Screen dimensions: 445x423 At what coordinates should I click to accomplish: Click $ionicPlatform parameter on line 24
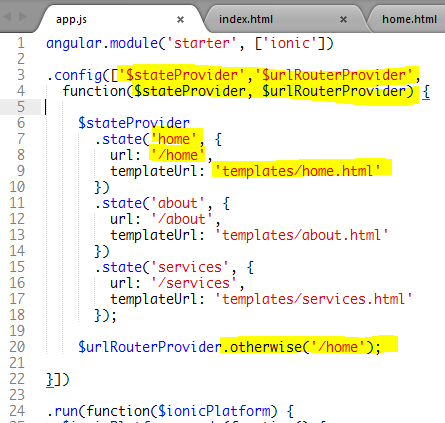[x=214, y=411]
